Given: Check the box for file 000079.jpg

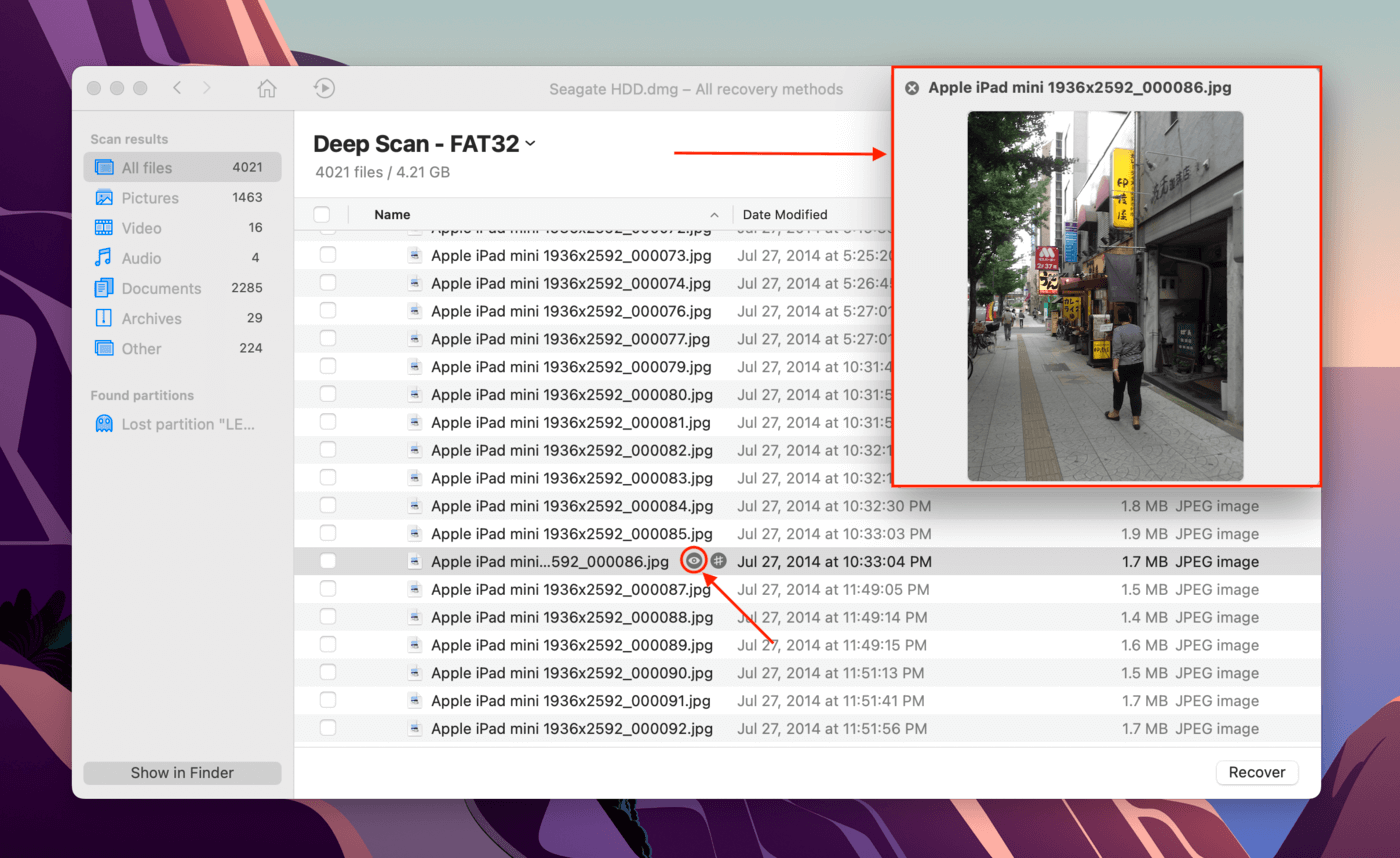Looking at the screenshot, I should pos(328,366).
